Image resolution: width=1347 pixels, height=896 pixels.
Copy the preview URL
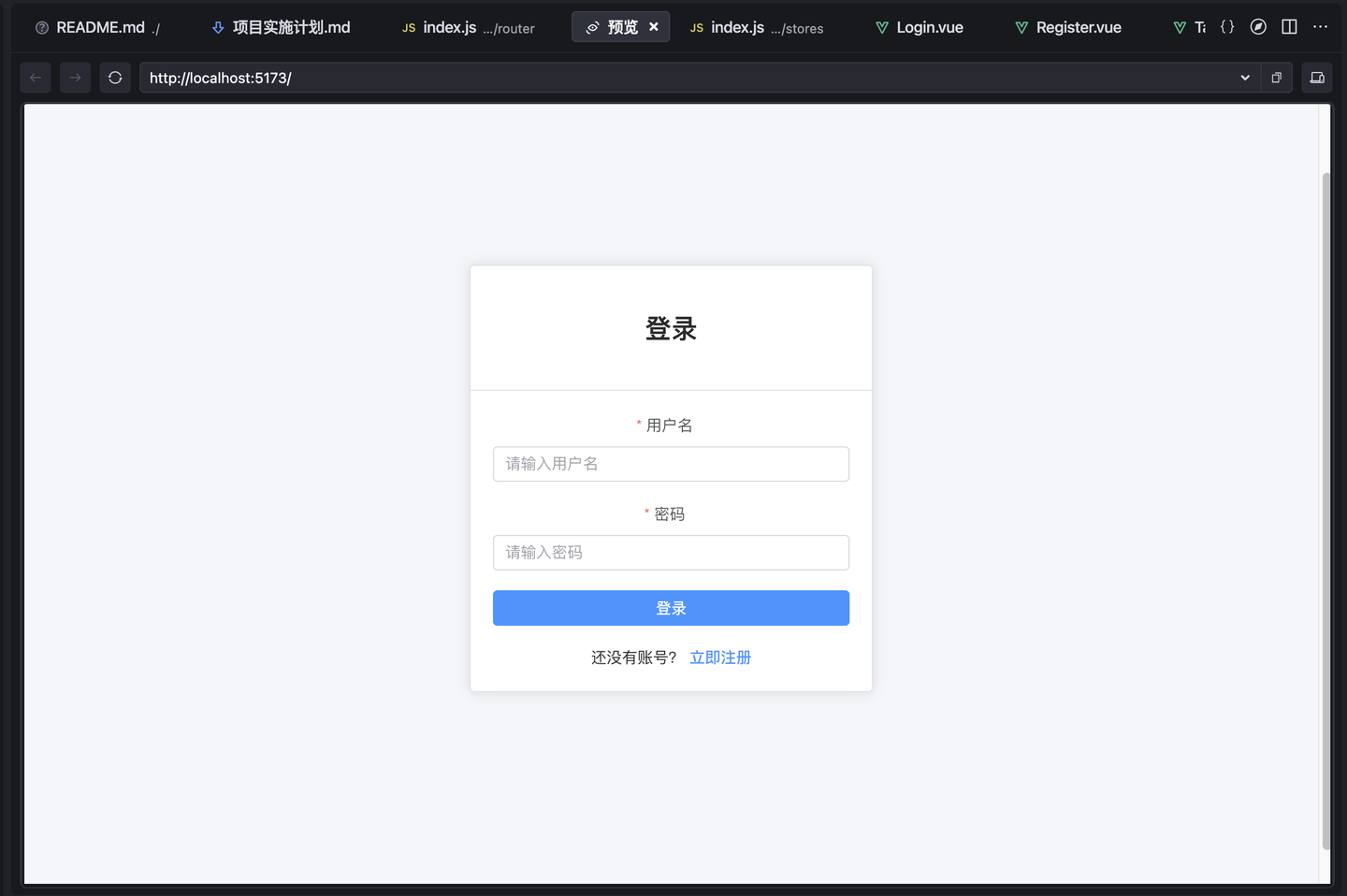1276,78
